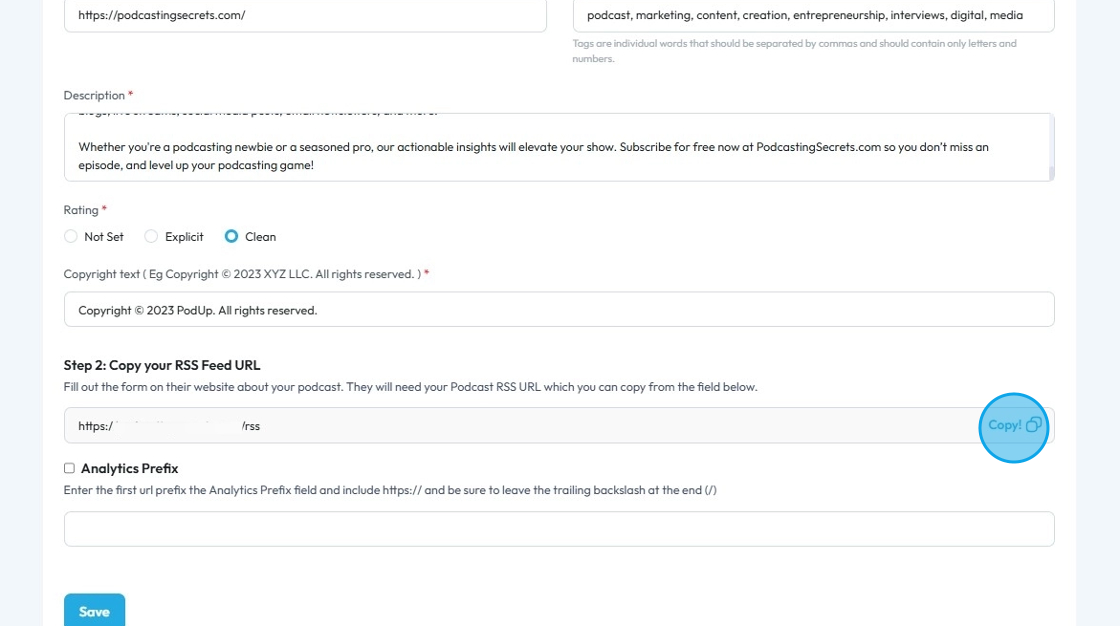1120x626 pixels.
Task: Focus the Copyright text input field
Action: click(558, 310)
